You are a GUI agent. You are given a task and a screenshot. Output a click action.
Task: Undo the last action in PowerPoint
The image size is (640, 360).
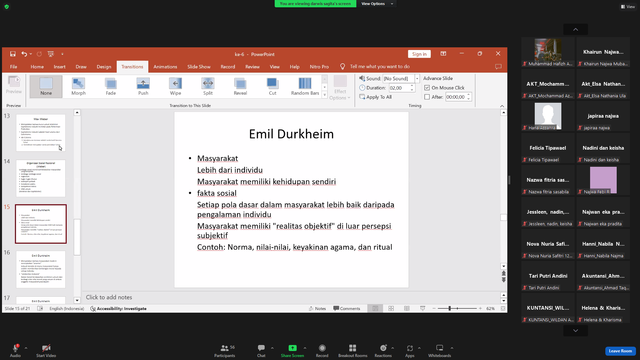click(x=24, y=54)
